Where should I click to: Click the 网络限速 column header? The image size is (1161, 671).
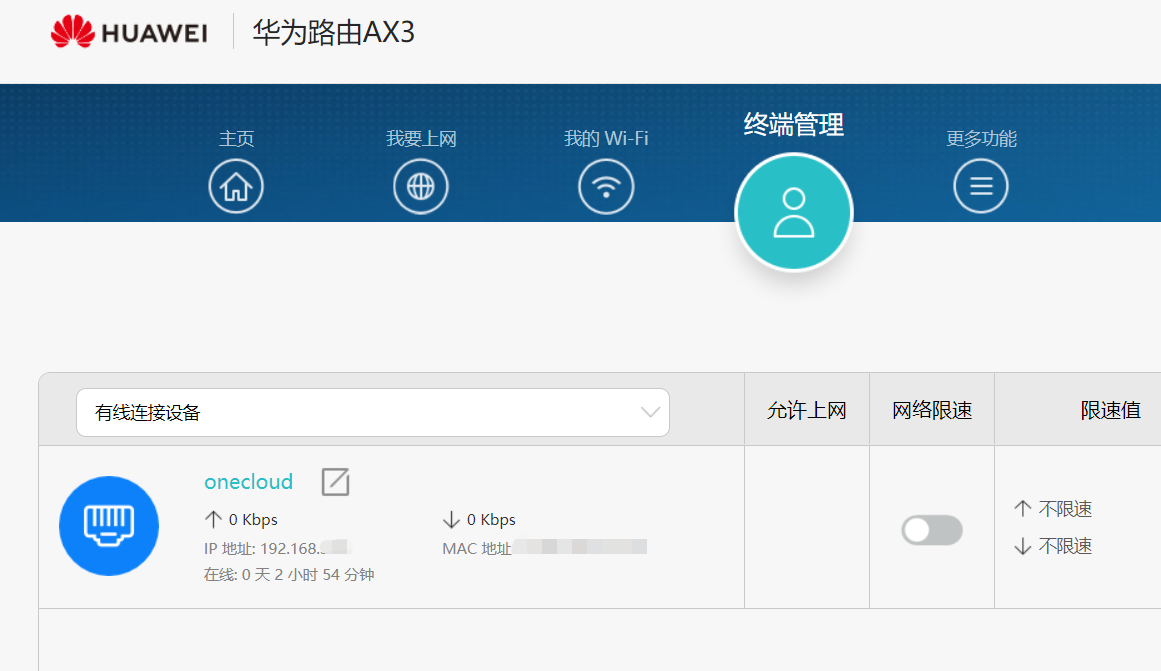[x=932, y=410]
